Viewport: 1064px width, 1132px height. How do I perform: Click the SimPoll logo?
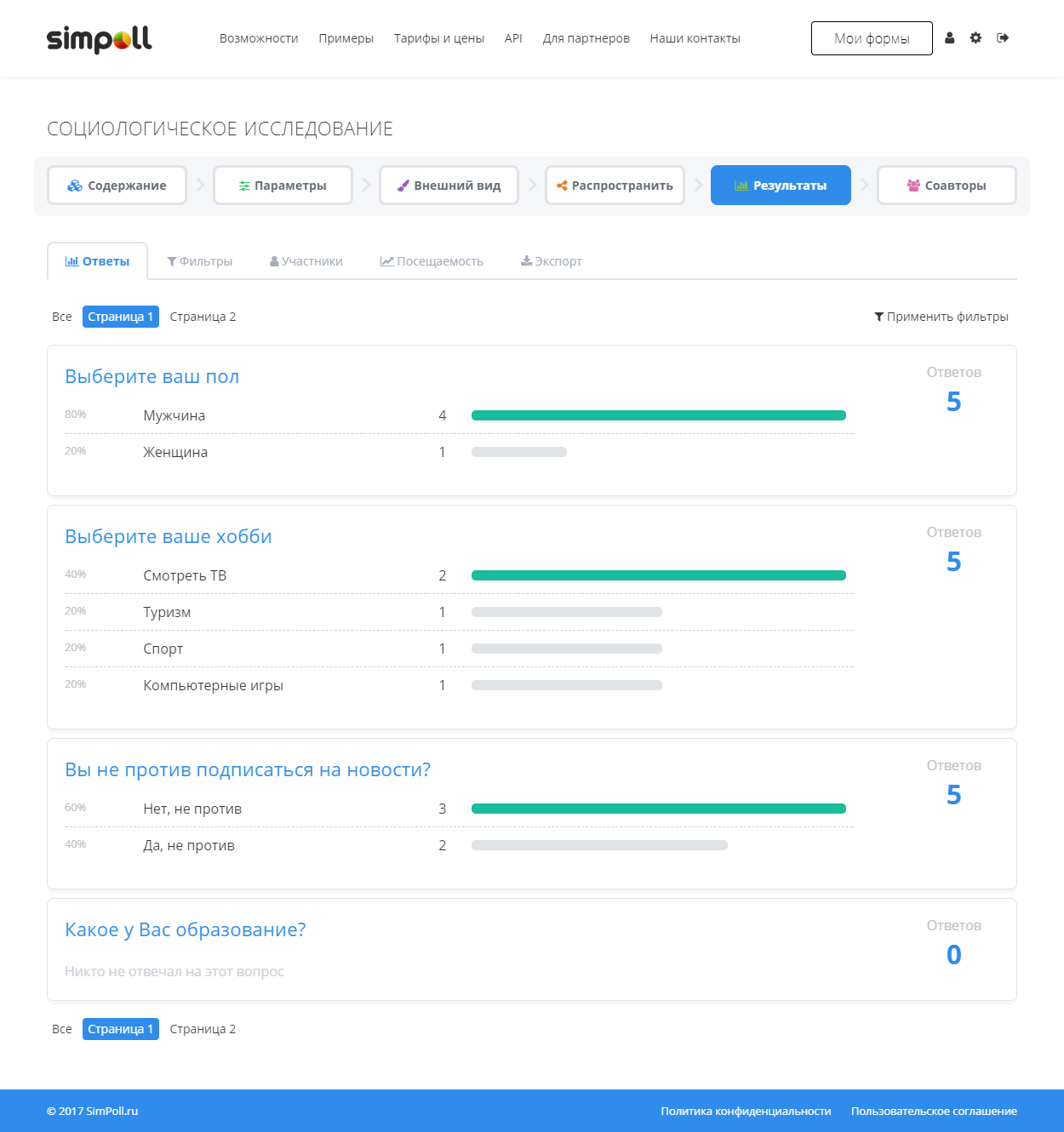[x=100, y=39]
